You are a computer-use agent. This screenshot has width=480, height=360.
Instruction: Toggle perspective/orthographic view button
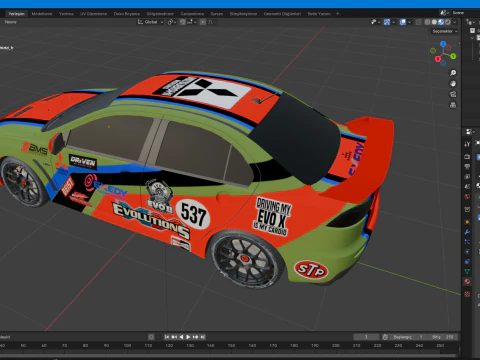coord(453,105)
